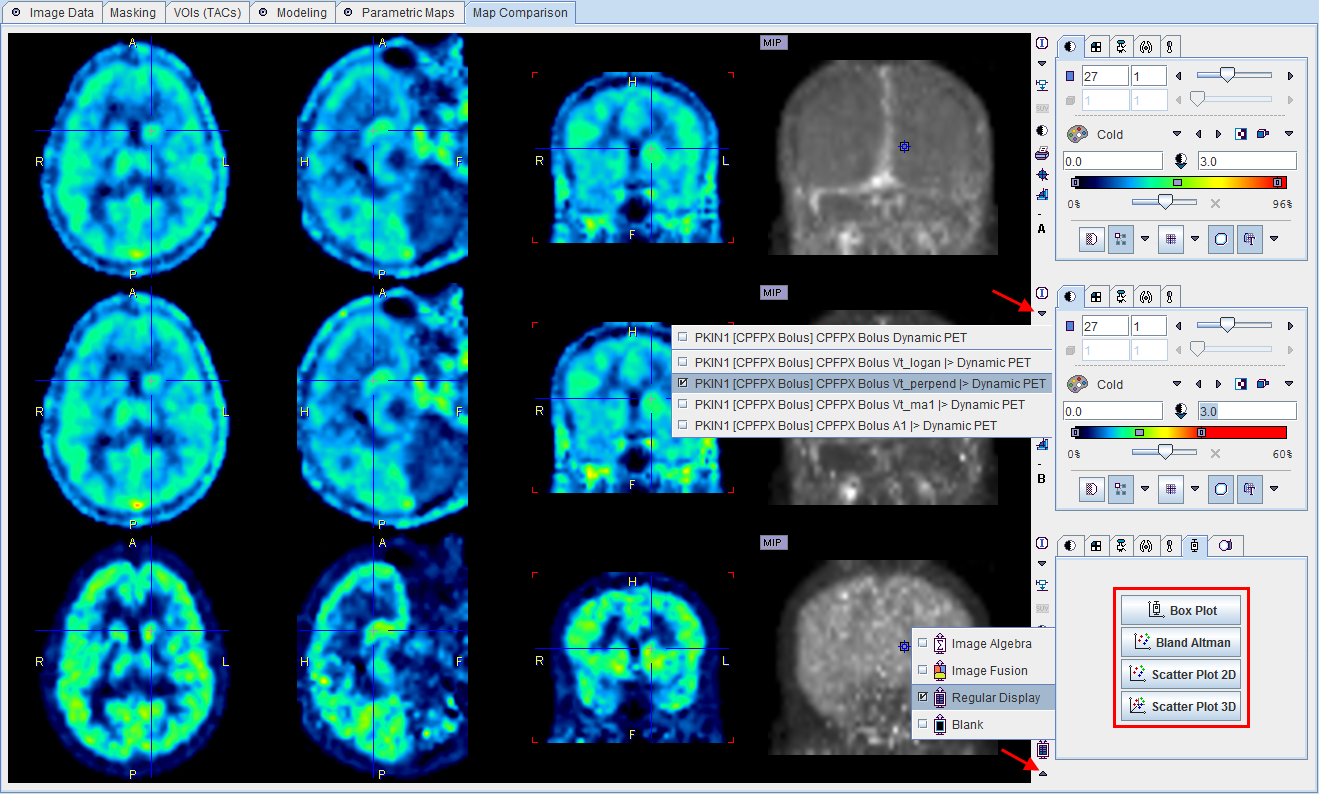
Task: Click the upper threshold field 3.0 in panel B
Action: point(1246,411)
